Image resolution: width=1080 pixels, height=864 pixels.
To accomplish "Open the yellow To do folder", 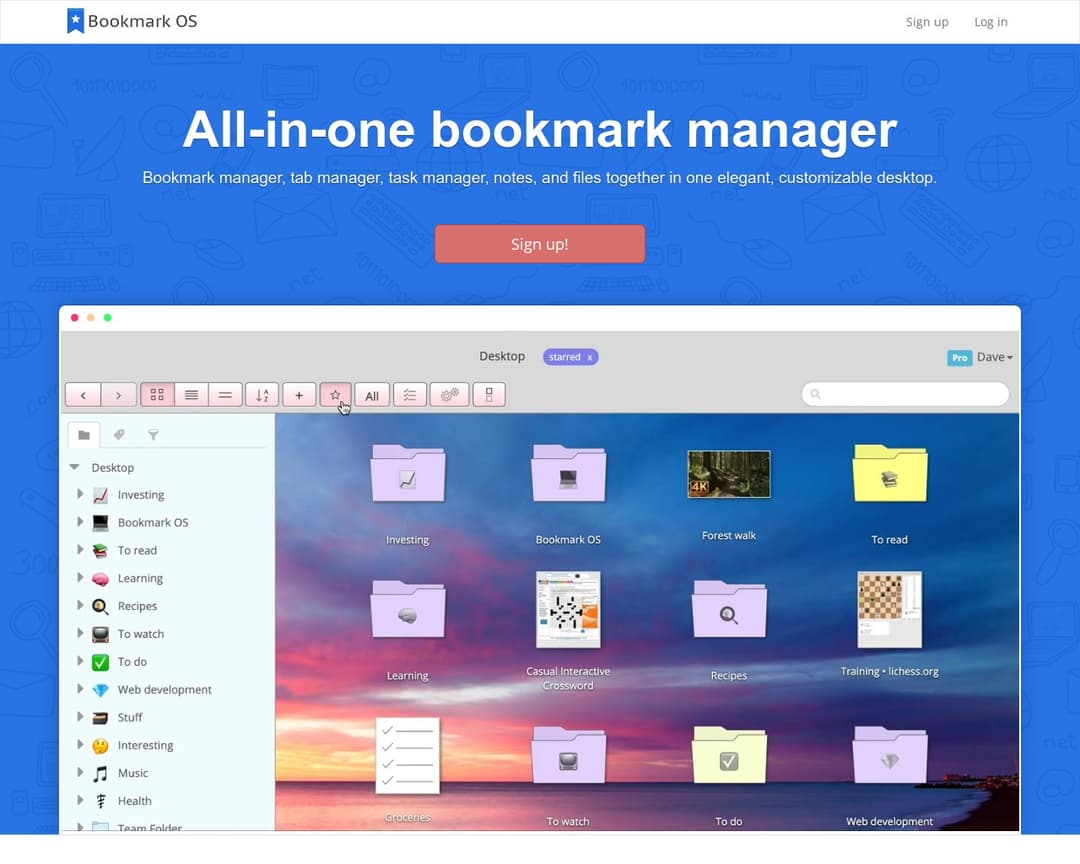I will (x=729, y=755).
